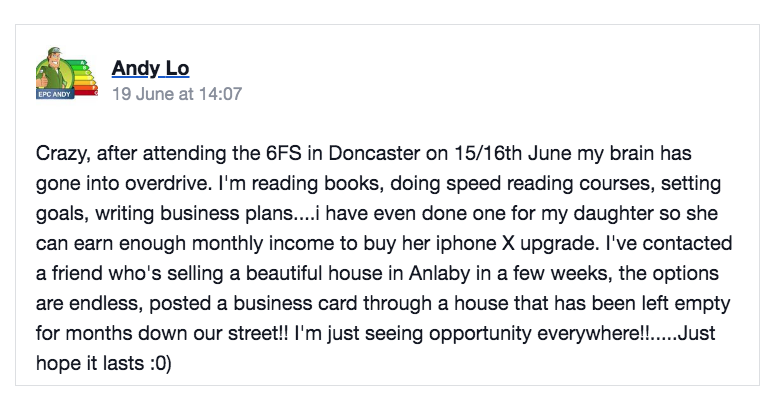Click 6FS in the post text

click(284, 153)
